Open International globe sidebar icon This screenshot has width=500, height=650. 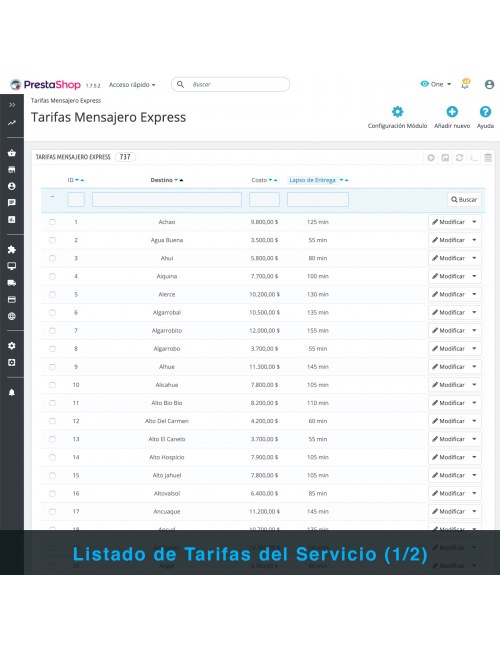pyautogui.click(x=12, y=316)
